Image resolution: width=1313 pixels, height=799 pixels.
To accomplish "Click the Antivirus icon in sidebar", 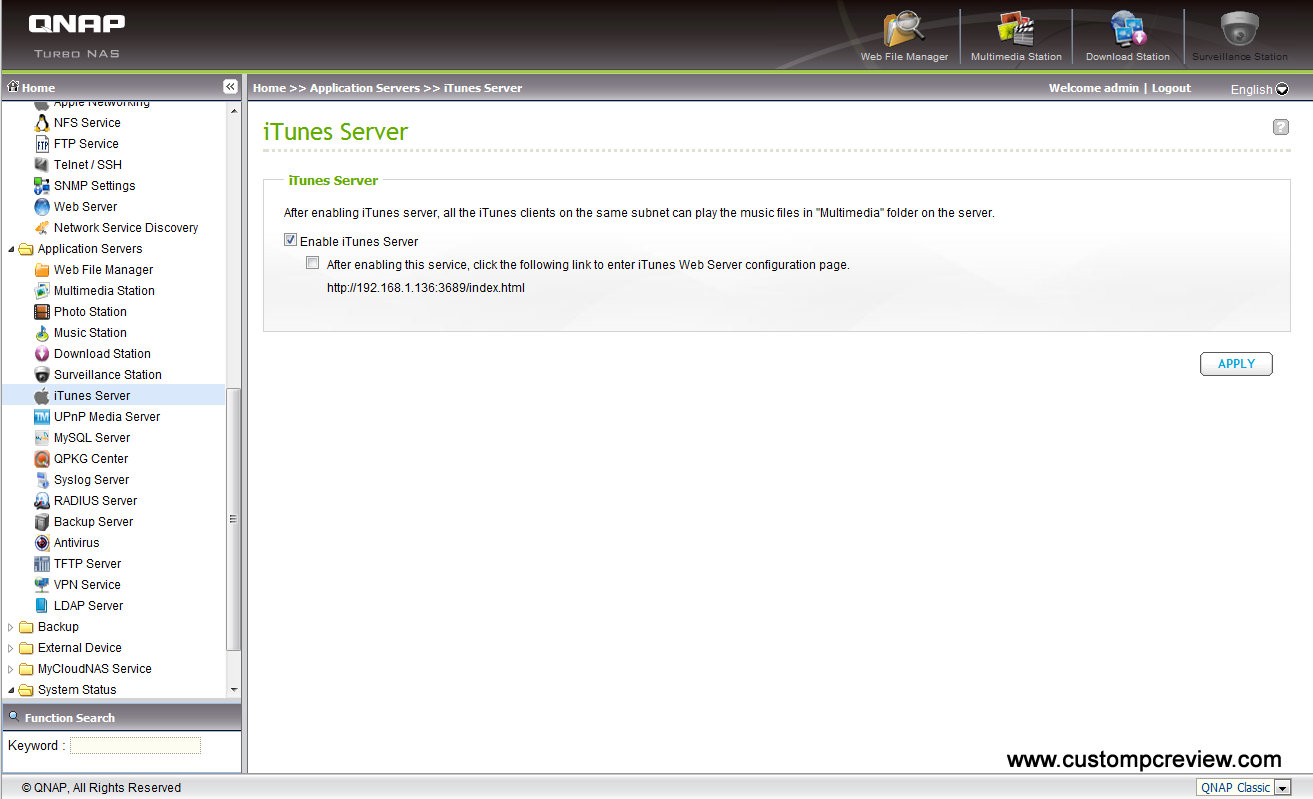I will coord(42,543).
